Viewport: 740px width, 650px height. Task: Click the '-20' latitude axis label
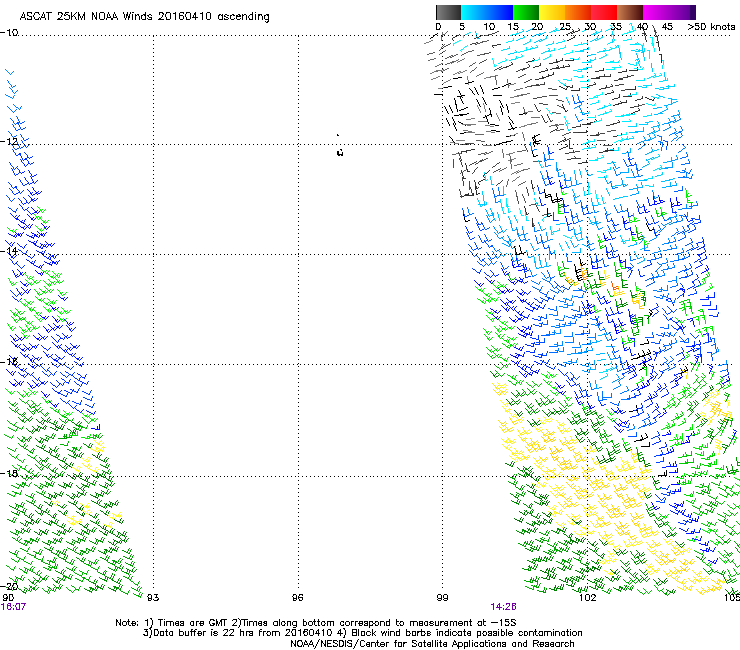(x=9, y=586)
